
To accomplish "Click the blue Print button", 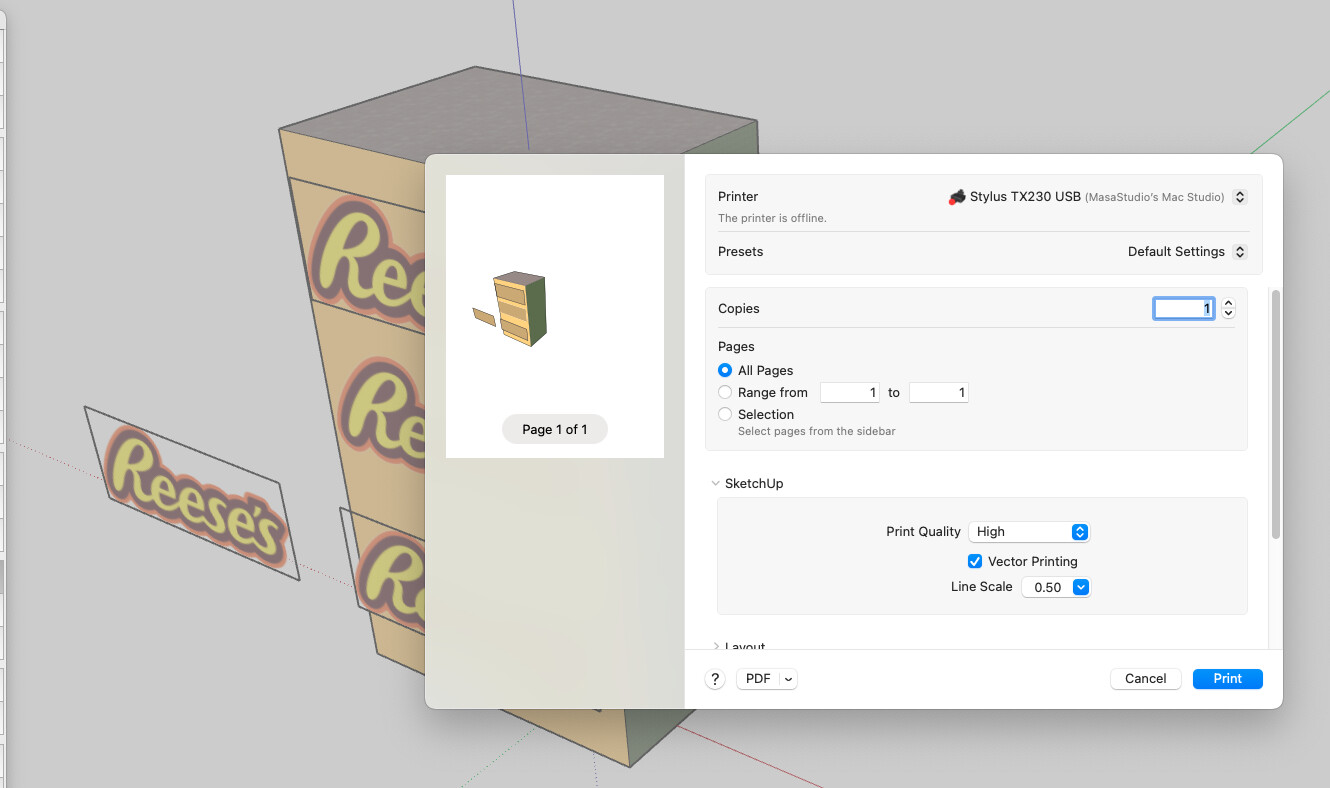I will [x=1228, y=679].
